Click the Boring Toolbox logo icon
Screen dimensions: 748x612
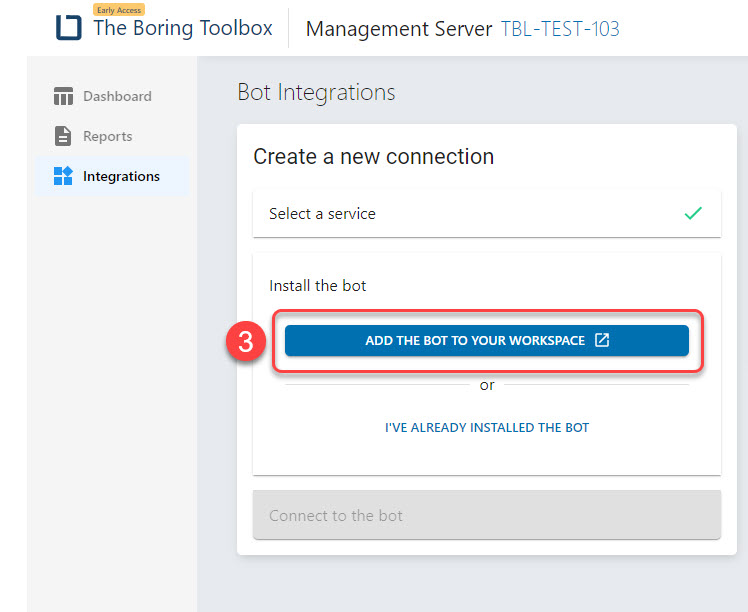tap(68, 28)
